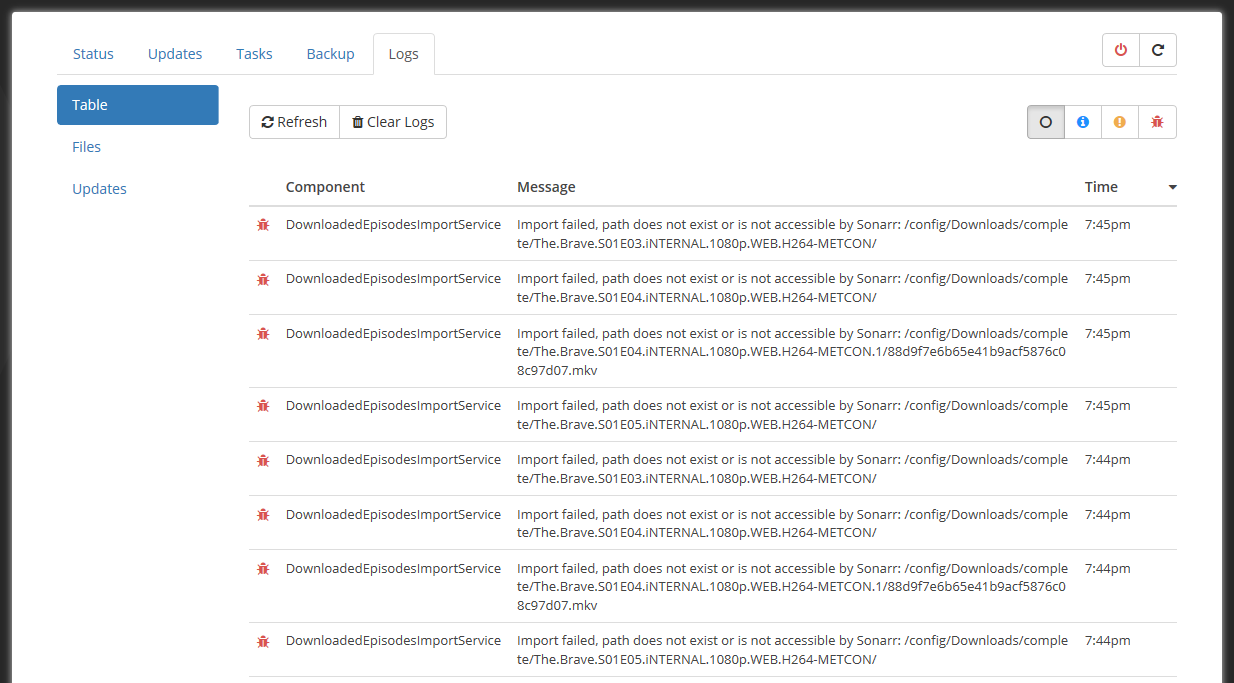Click the bug icon beside the last 7:44pm entry

point(263,641)
